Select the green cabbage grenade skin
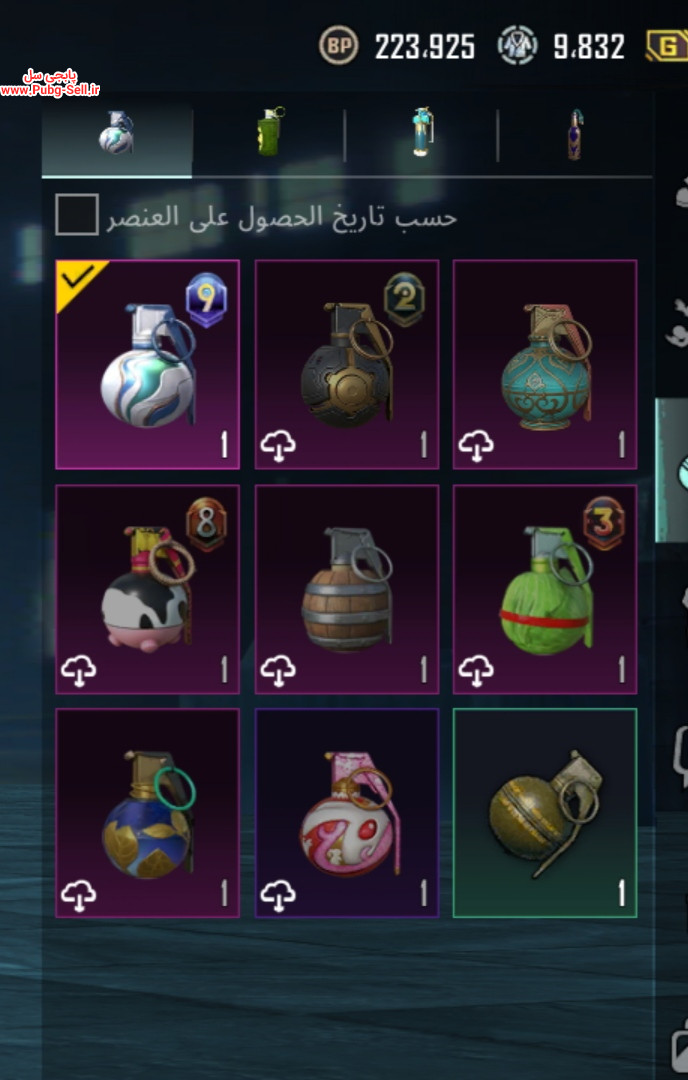The width and height of the screenshot is (688, 1080). click(545, 589)
